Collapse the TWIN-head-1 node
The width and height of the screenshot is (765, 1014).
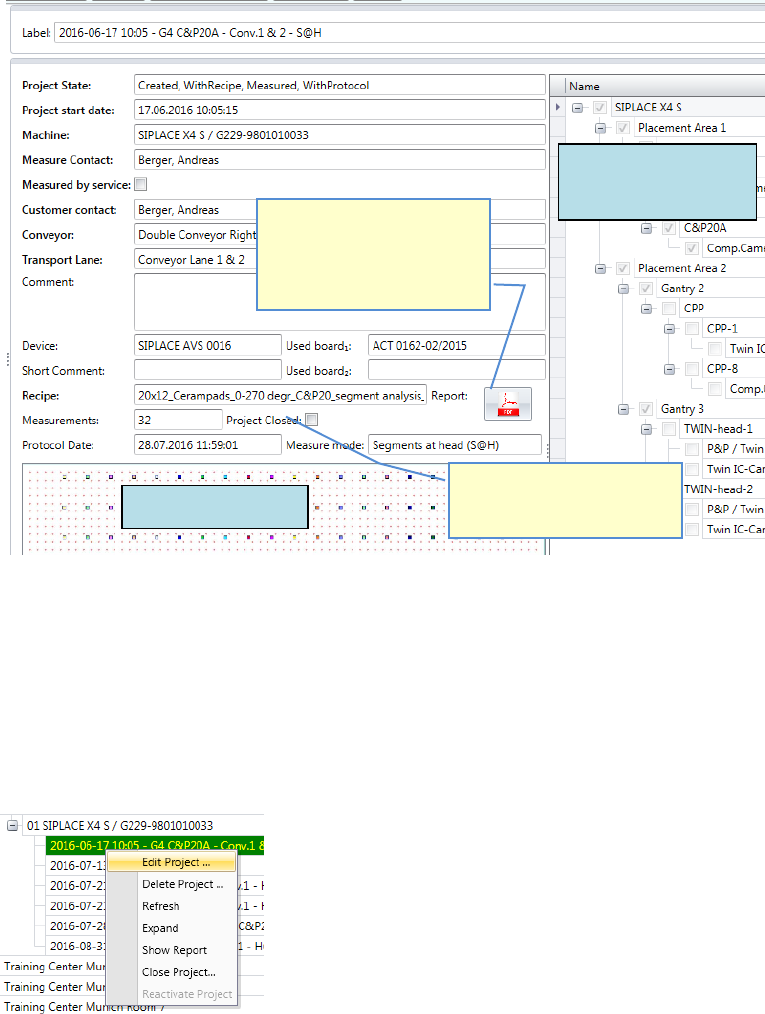(x=646, y=429)
